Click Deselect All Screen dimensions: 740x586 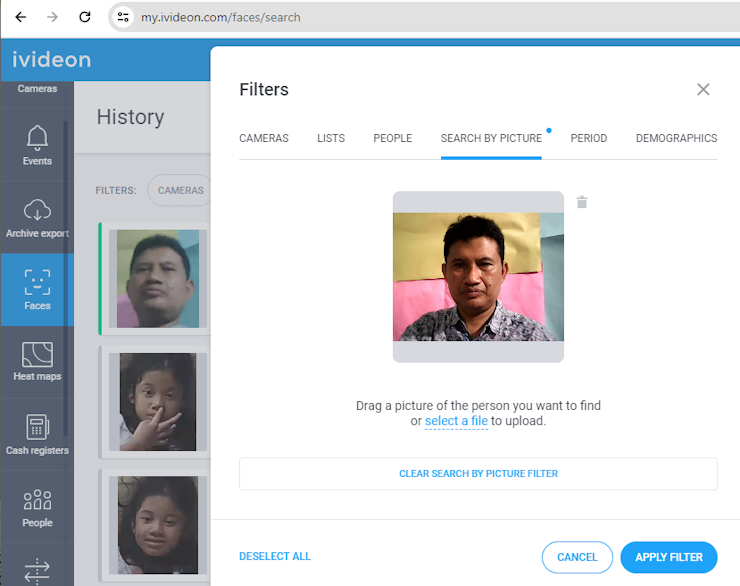(275, 557)
